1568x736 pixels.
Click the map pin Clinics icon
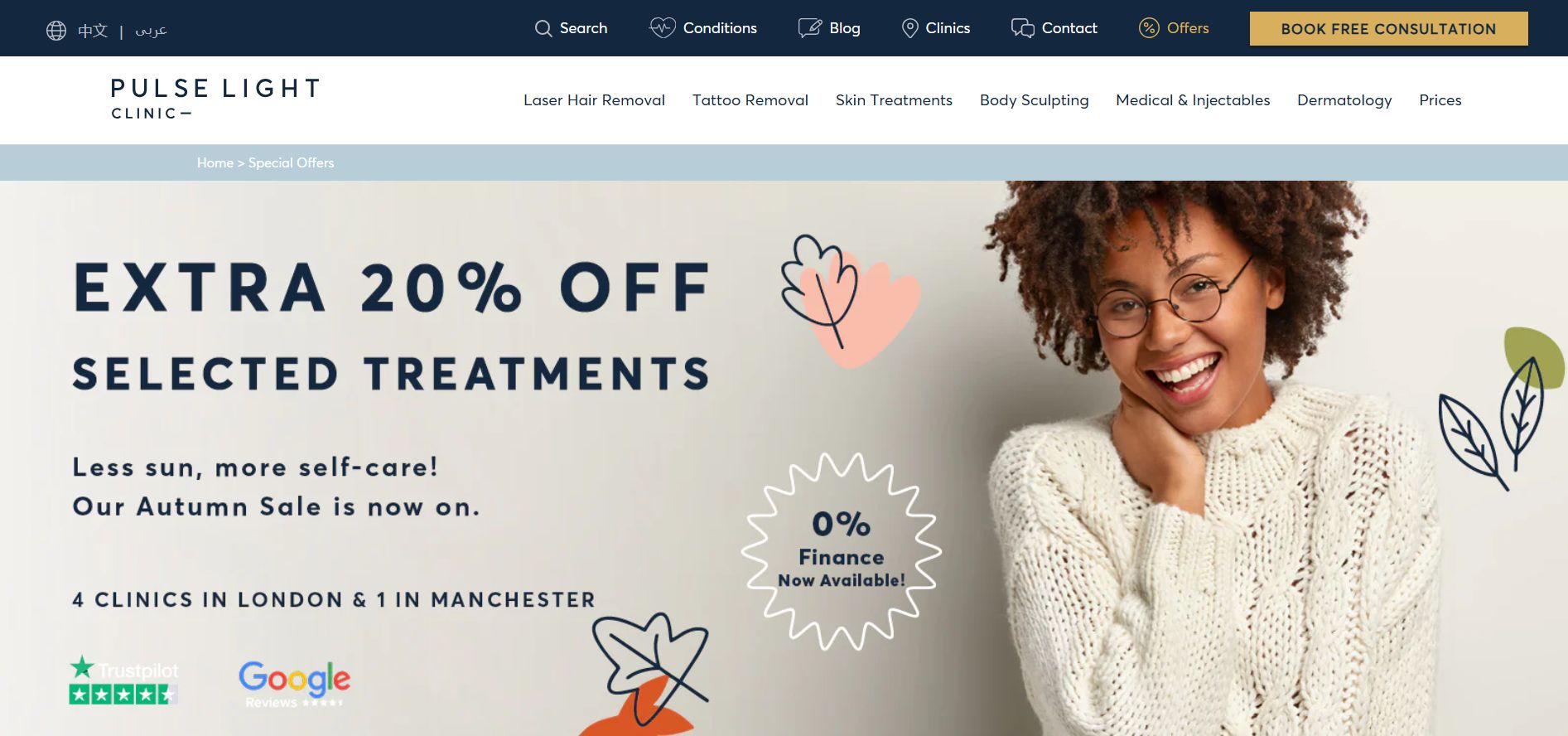[x=910, y=28]
